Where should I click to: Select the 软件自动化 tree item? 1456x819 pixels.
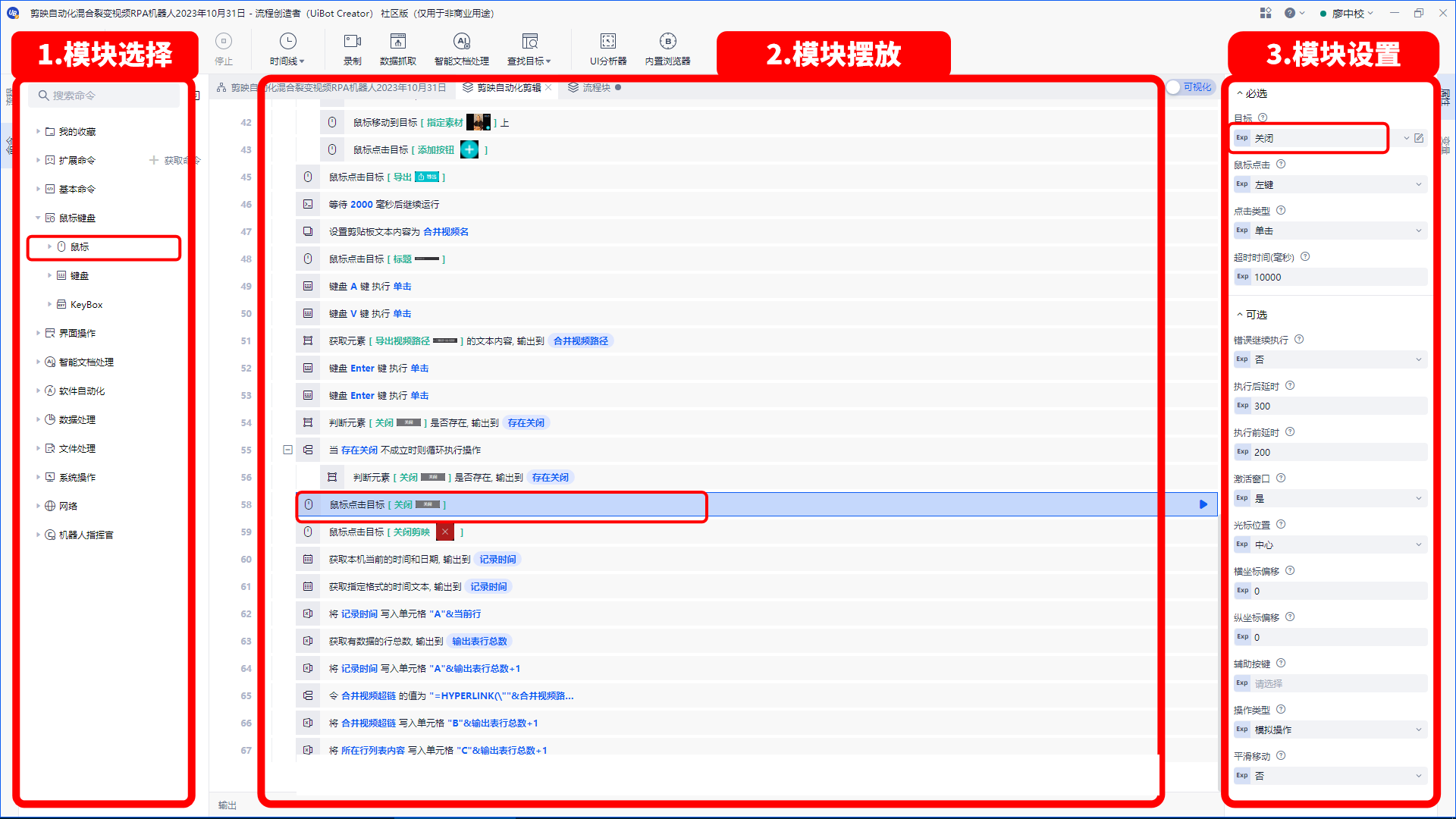pos(82,391)
